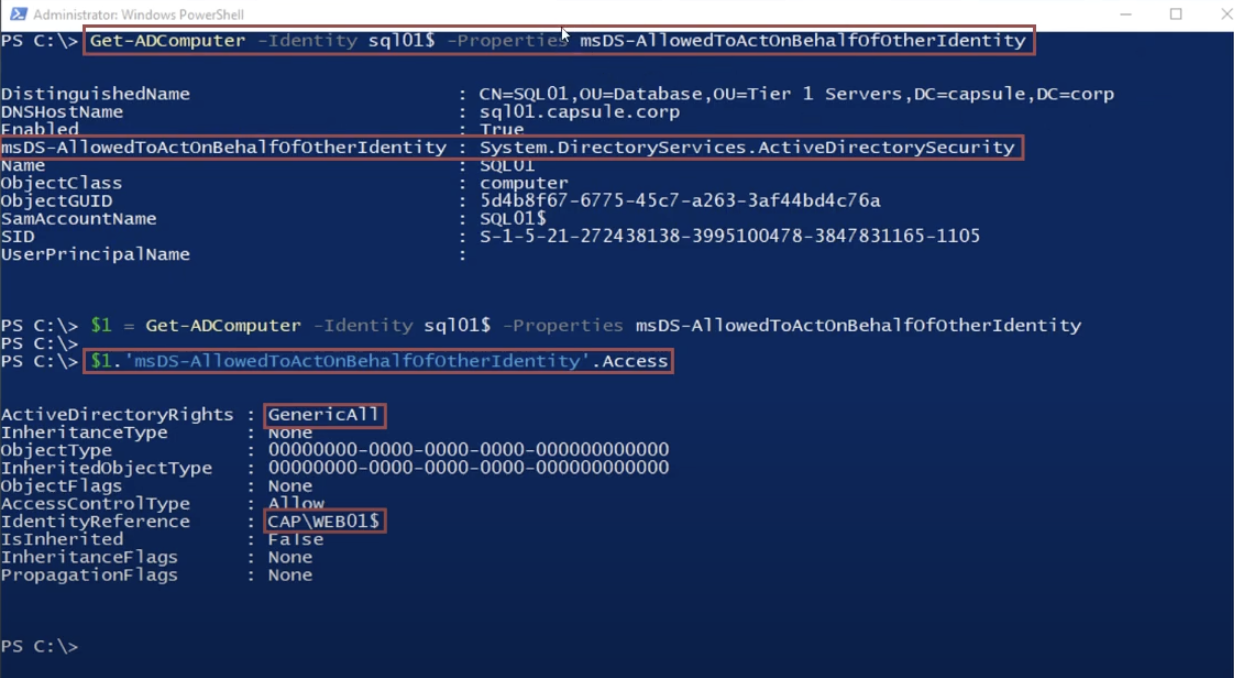1234x678 pixels.
Task: Click the sql01.capsule.corp DNS host name
Action: pyautogui.click(x=579, y=112)
